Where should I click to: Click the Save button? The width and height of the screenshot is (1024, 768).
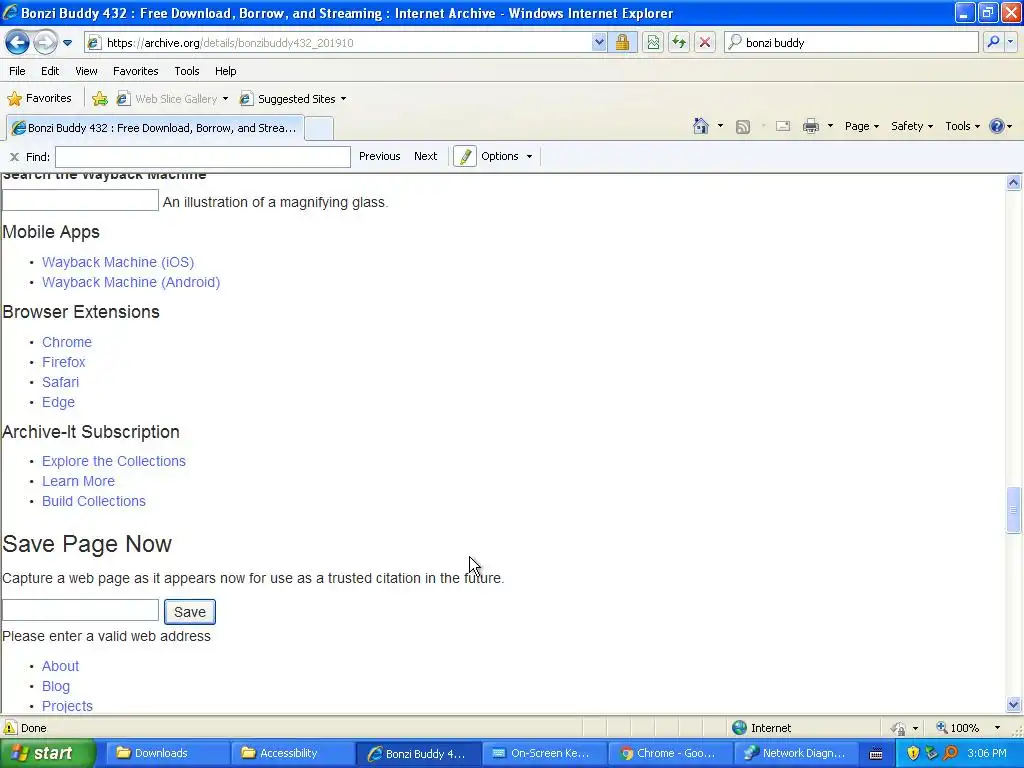[189, 612]
